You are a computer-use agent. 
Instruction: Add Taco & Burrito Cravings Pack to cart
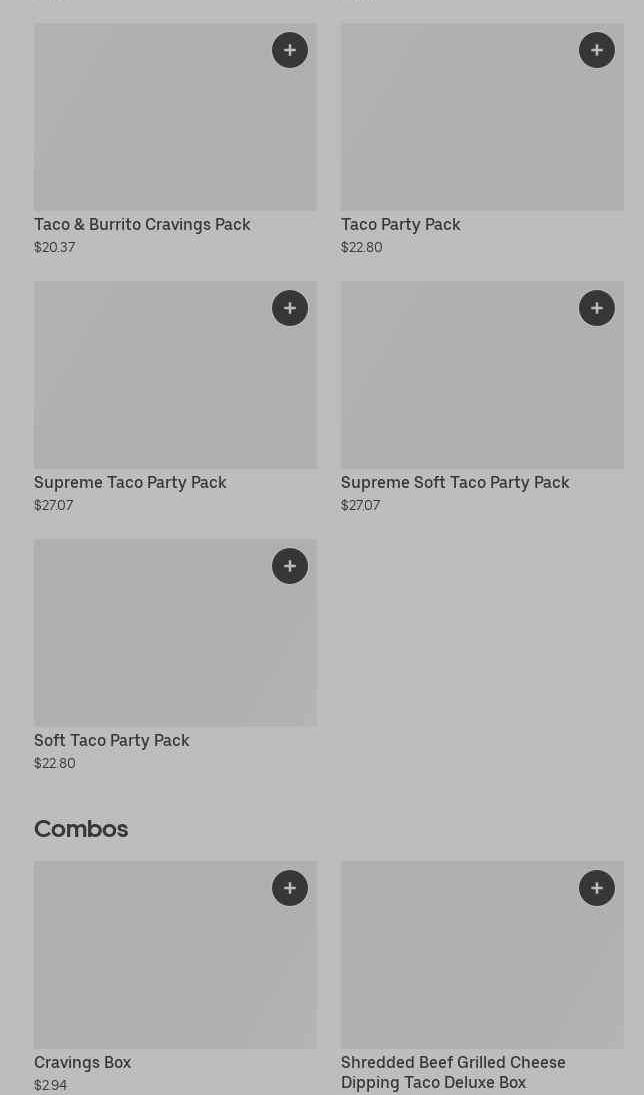(x=290, y=50)
